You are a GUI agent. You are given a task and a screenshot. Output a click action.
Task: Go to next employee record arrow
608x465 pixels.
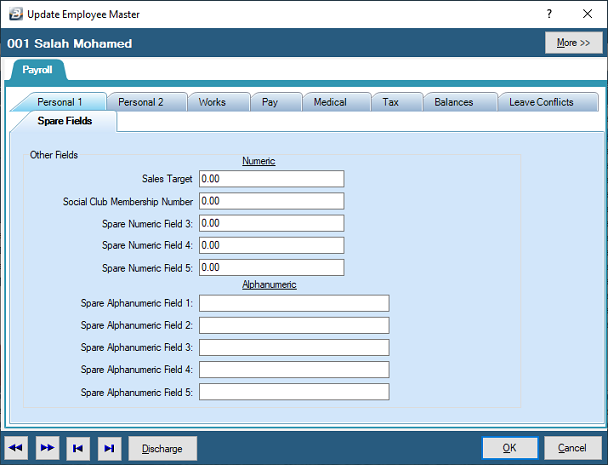[x=47, y=448]
